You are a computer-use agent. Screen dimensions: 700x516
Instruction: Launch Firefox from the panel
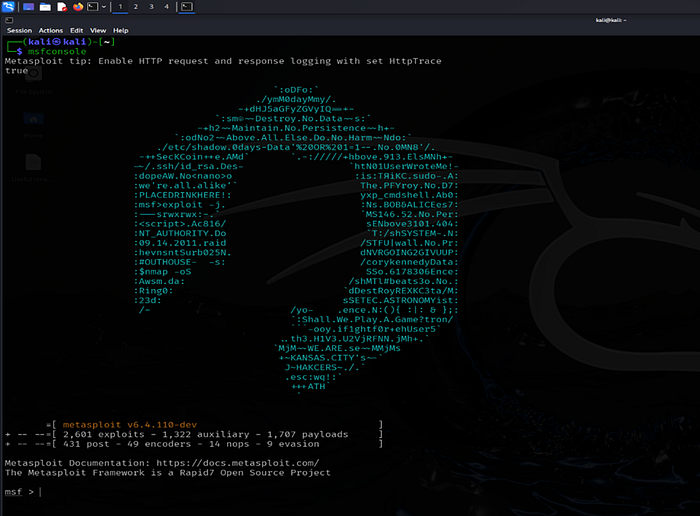point(78,7)
